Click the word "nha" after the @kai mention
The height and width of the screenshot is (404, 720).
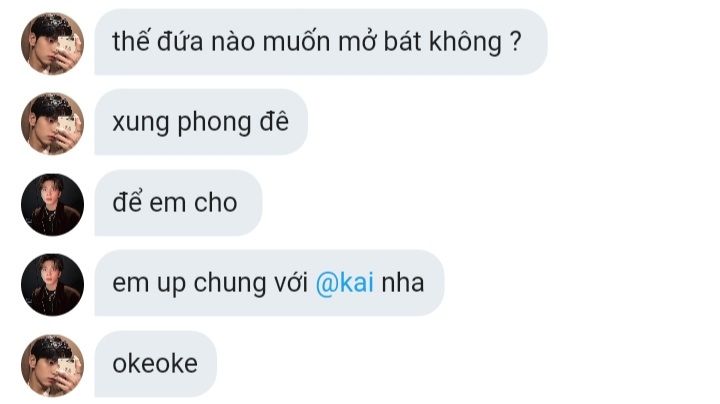tap(403, 283)
